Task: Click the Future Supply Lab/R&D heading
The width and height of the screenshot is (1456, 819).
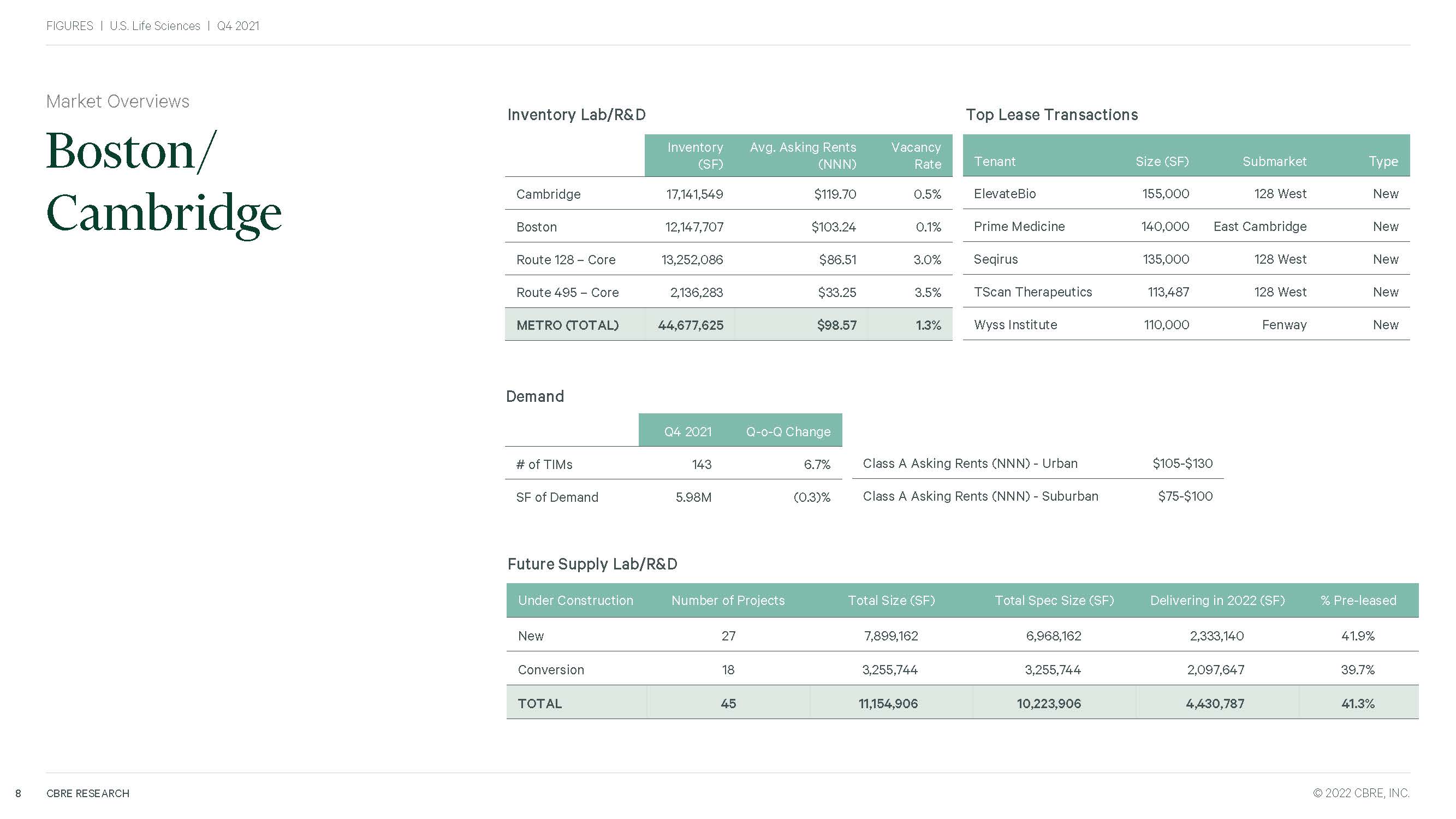Action: [592, 564]
